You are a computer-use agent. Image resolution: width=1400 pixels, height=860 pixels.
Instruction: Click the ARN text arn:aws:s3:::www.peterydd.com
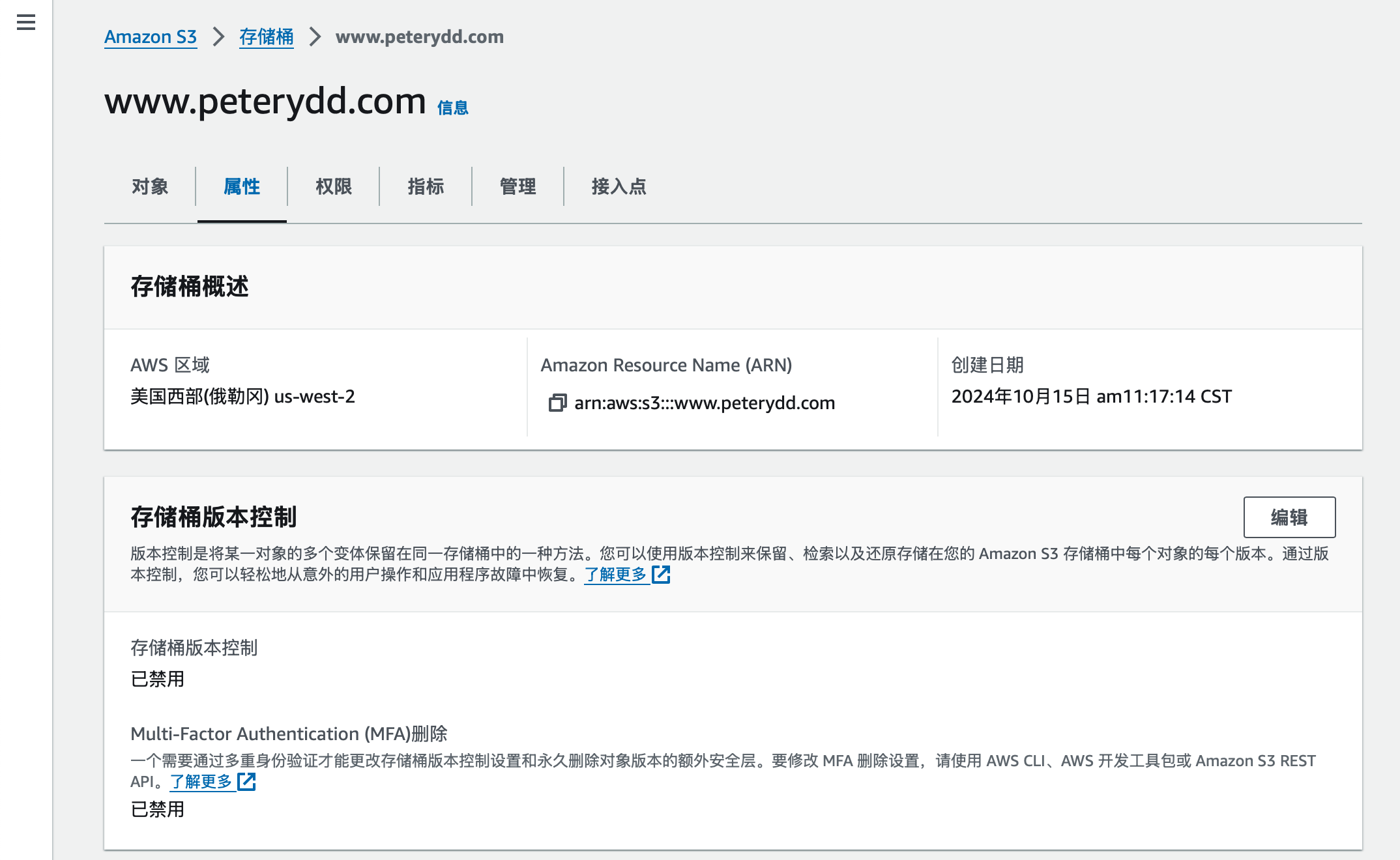705,403
